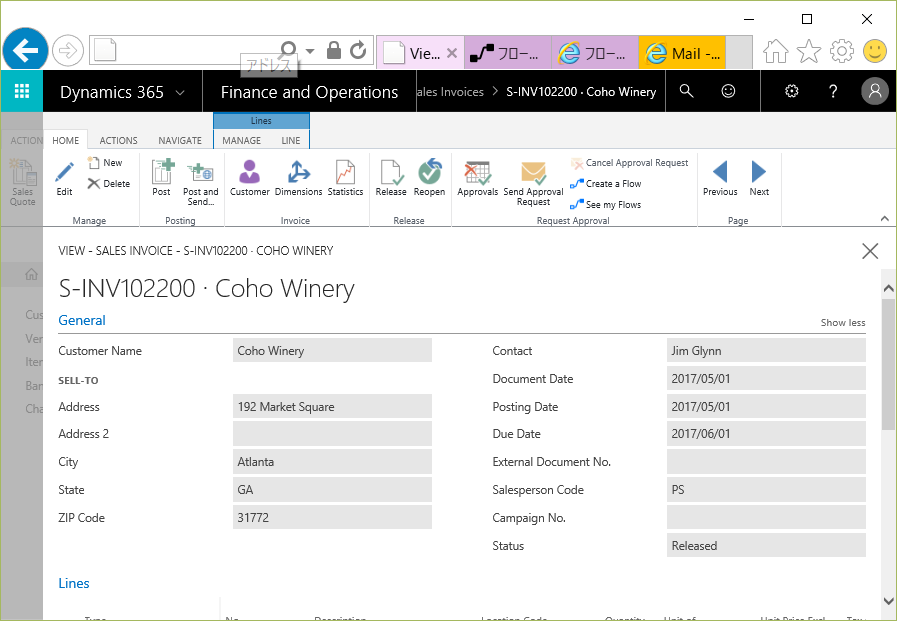The image size is (897, 621).
Task: View invoice Statistics
Action: 345,178
